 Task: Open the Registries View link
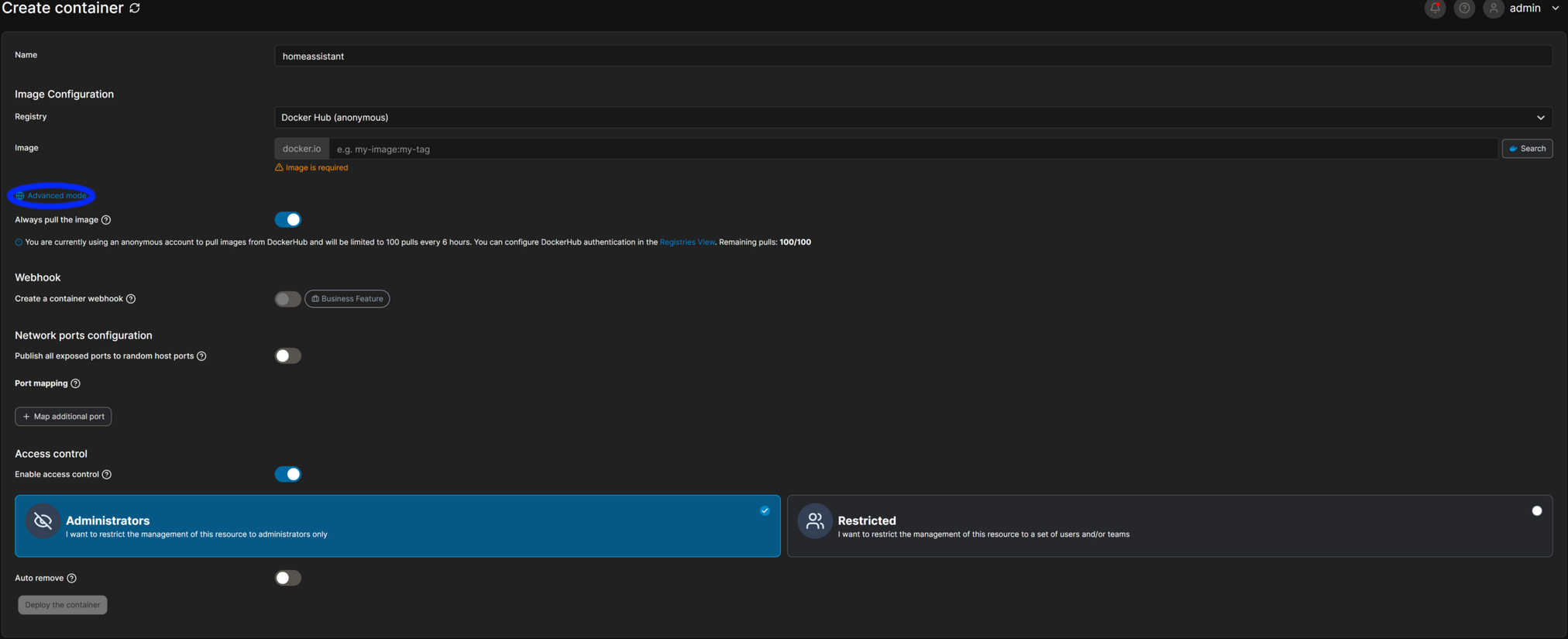click(687, 242)
